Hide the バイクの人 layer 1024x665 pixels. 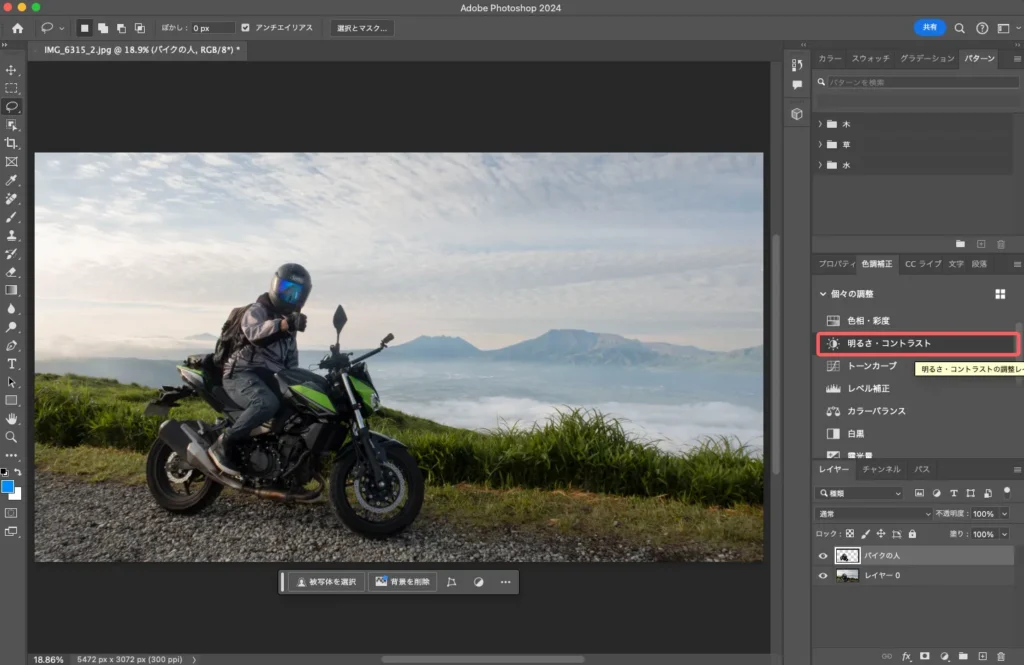823,556
